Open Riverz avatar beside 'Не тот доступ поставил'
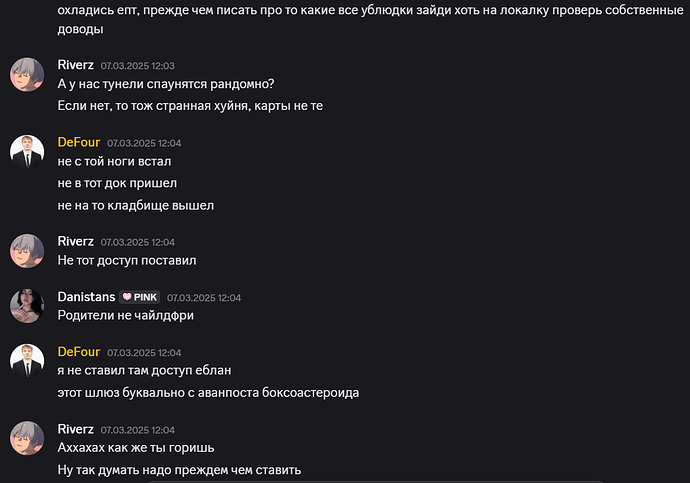Viewport: 690px width, 483px height. tap(27, 251)
